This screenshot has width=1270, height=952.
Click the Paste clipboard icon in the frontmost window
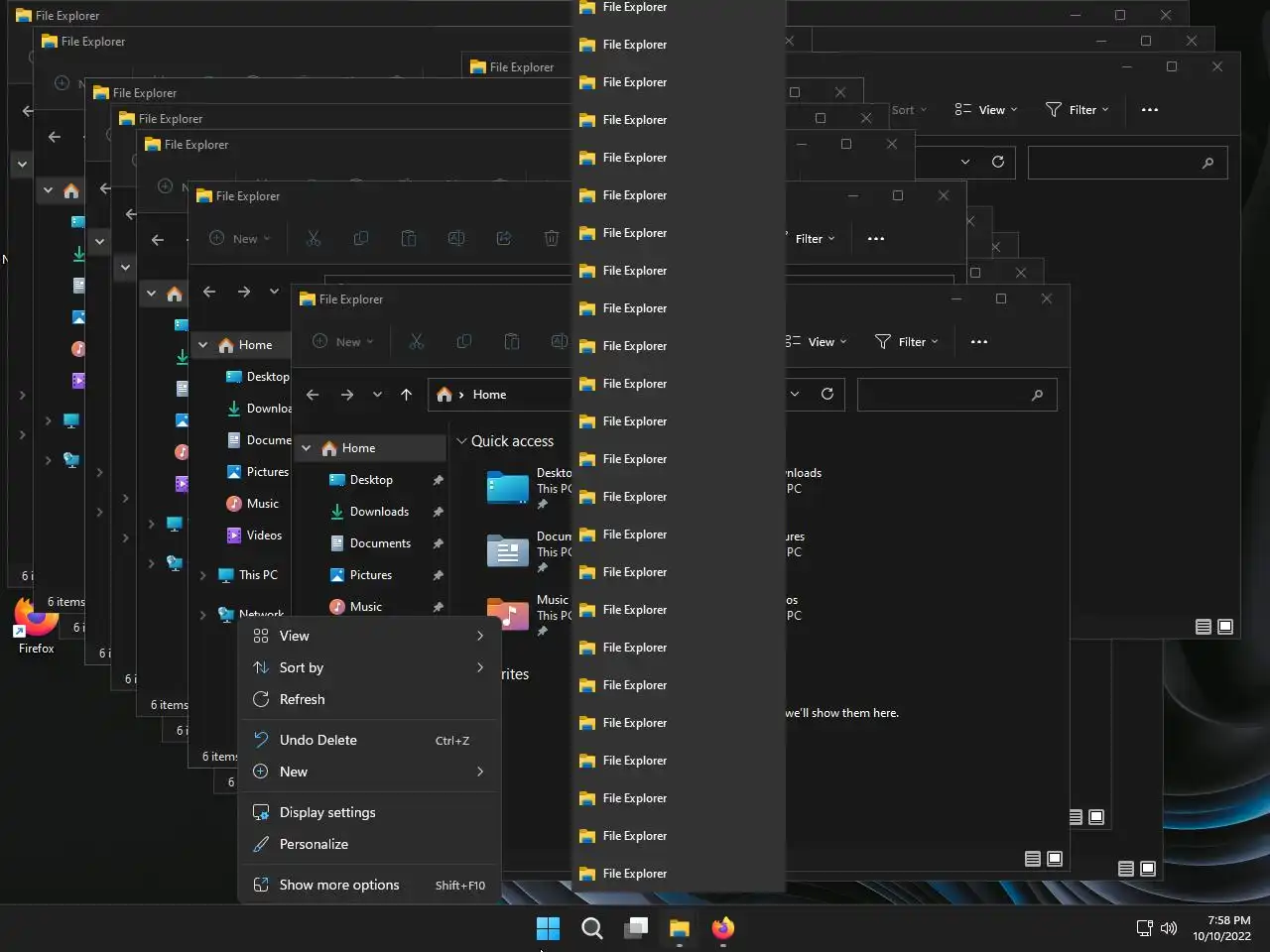pos(512,341)
